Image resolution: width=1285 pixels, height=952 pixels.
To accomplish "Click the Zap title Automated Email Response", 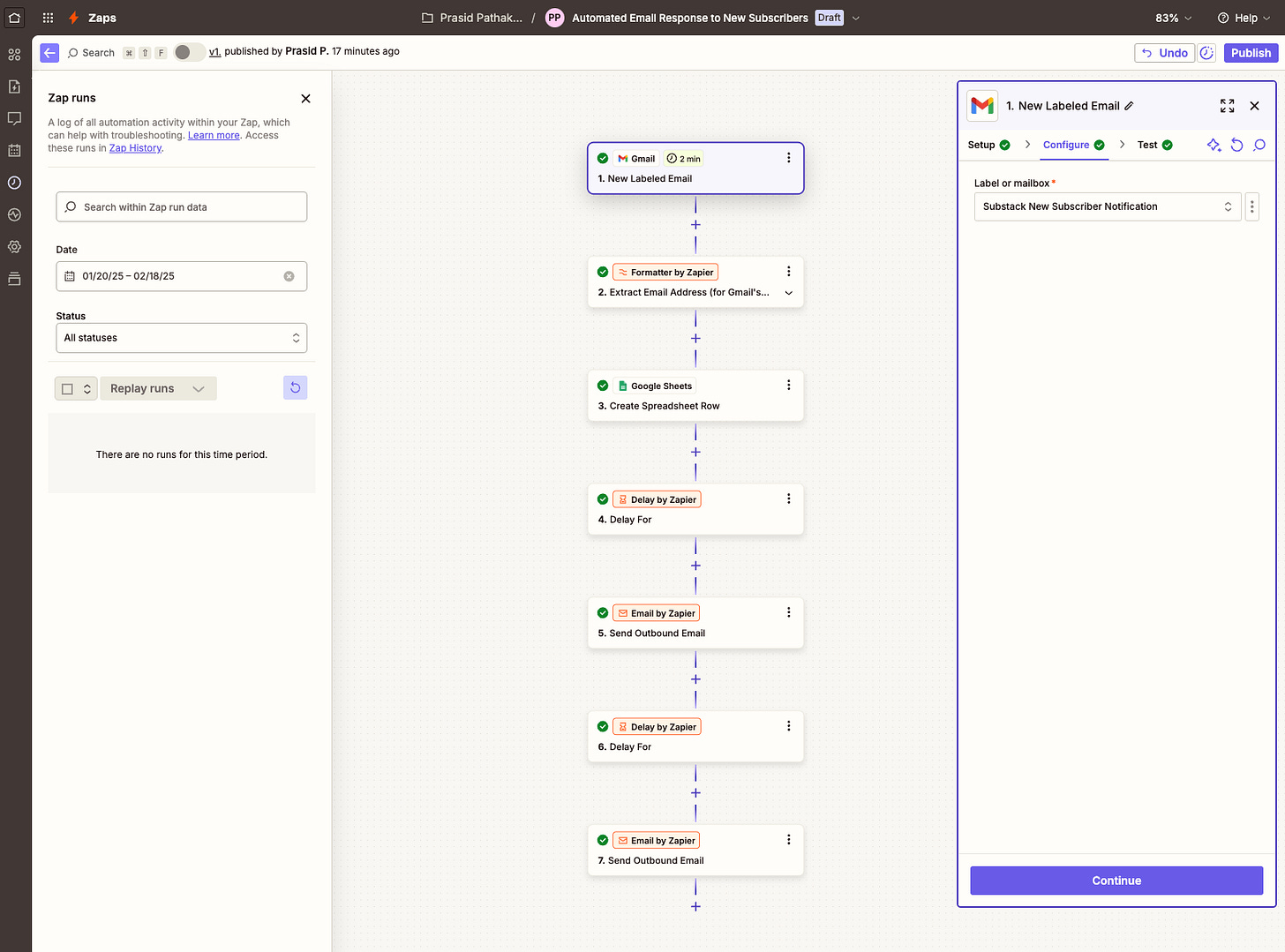I will (x=689, y=18).
